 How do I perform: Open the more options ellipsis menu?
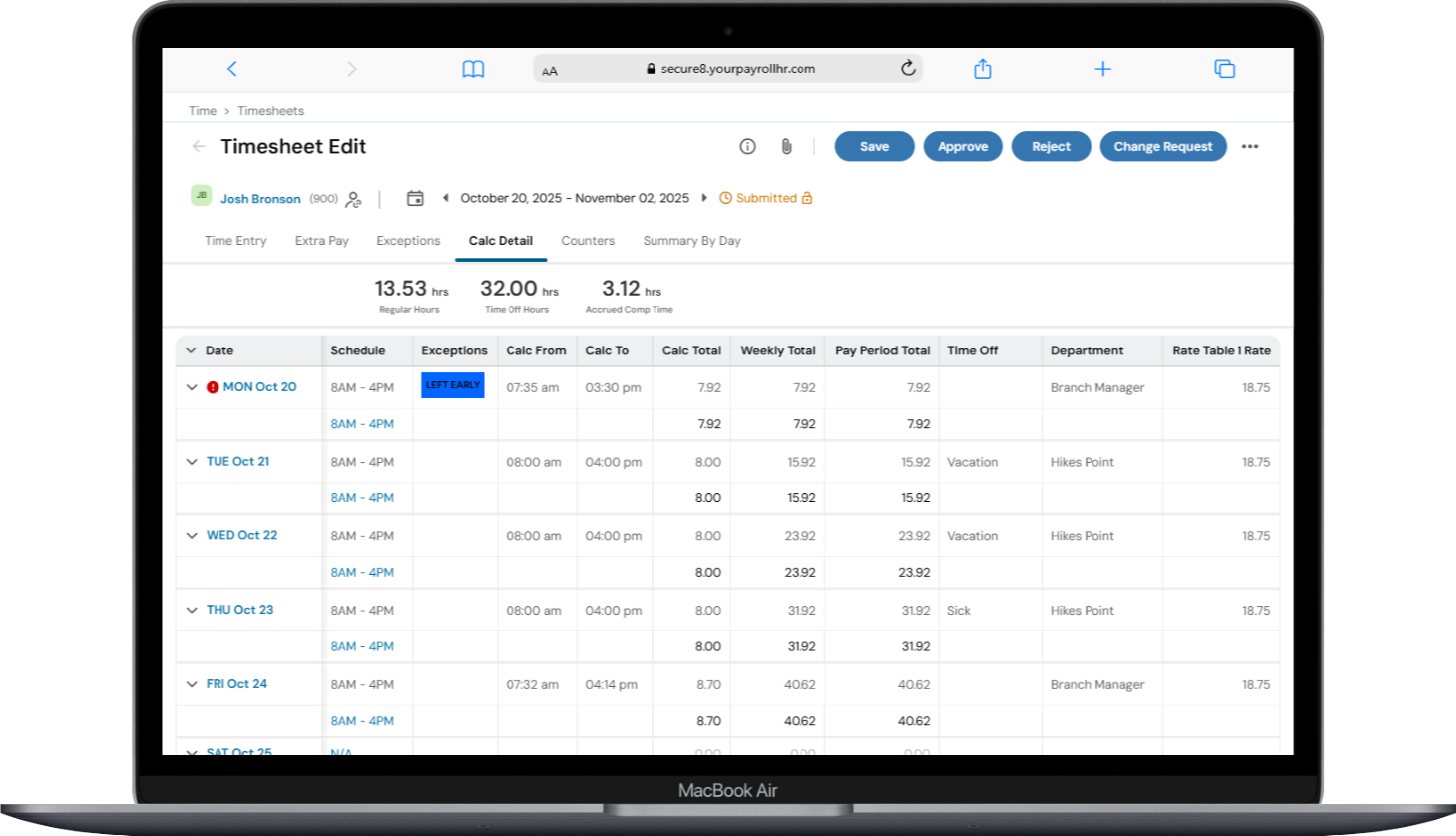(x=1250, y=146)
